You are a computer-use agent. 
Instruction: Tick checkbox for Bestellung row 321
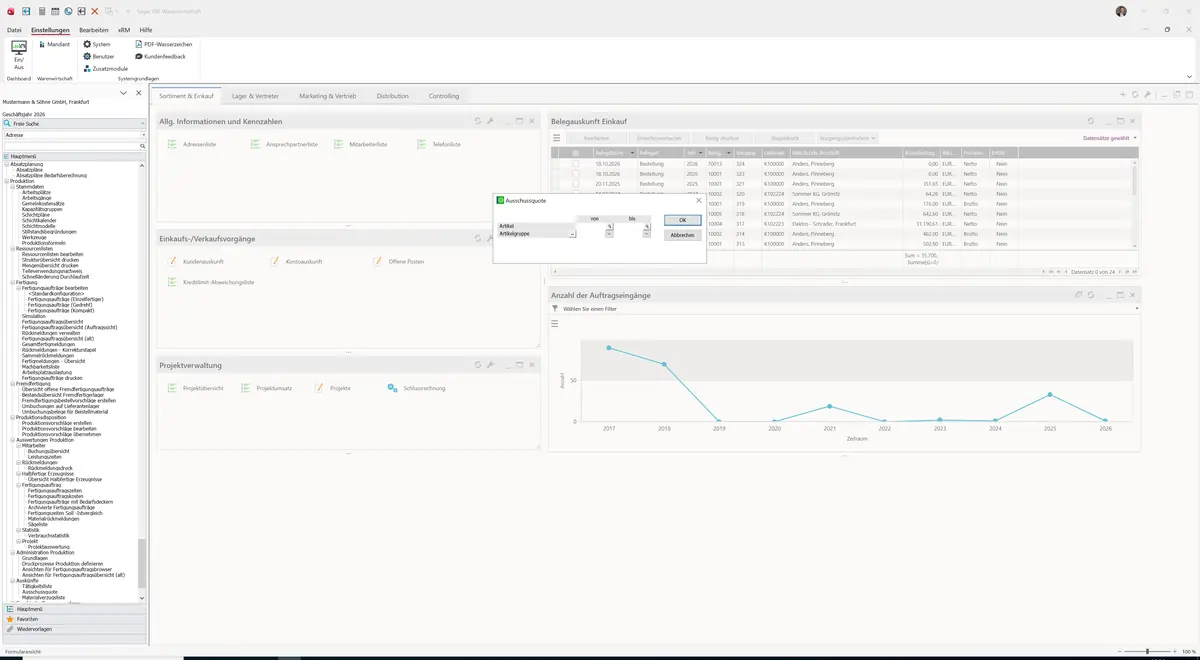tap(575, 184)
